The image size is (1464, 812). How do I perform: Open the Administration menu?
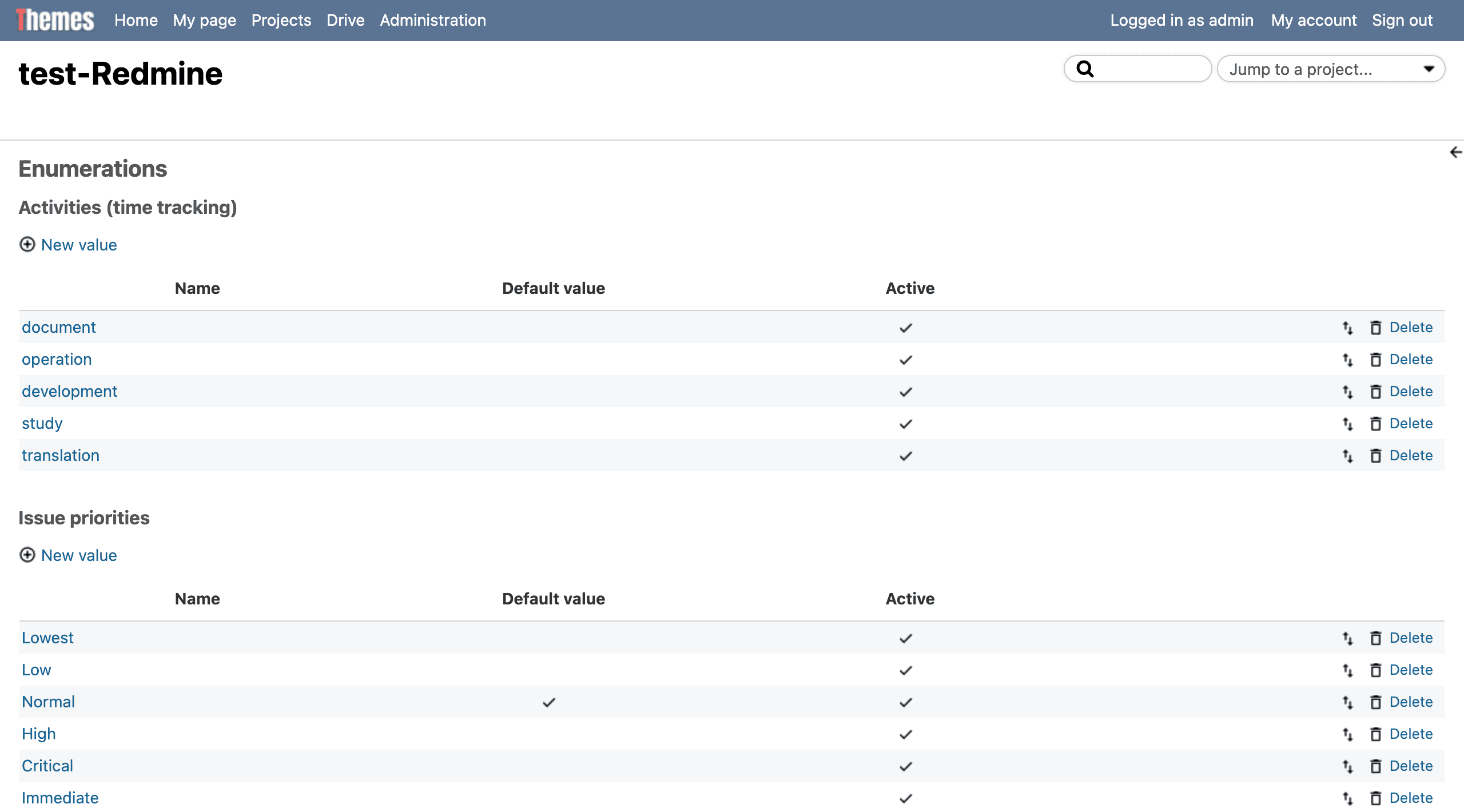[433, 20]
